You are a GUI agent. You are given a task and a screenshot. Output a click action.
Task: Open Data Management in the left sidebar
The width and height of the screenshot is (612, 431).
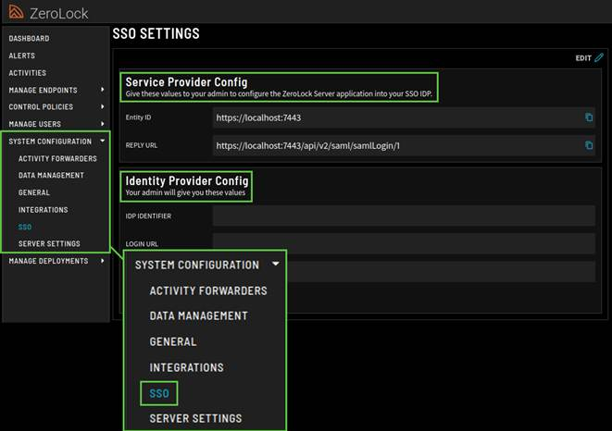(51, 175)
